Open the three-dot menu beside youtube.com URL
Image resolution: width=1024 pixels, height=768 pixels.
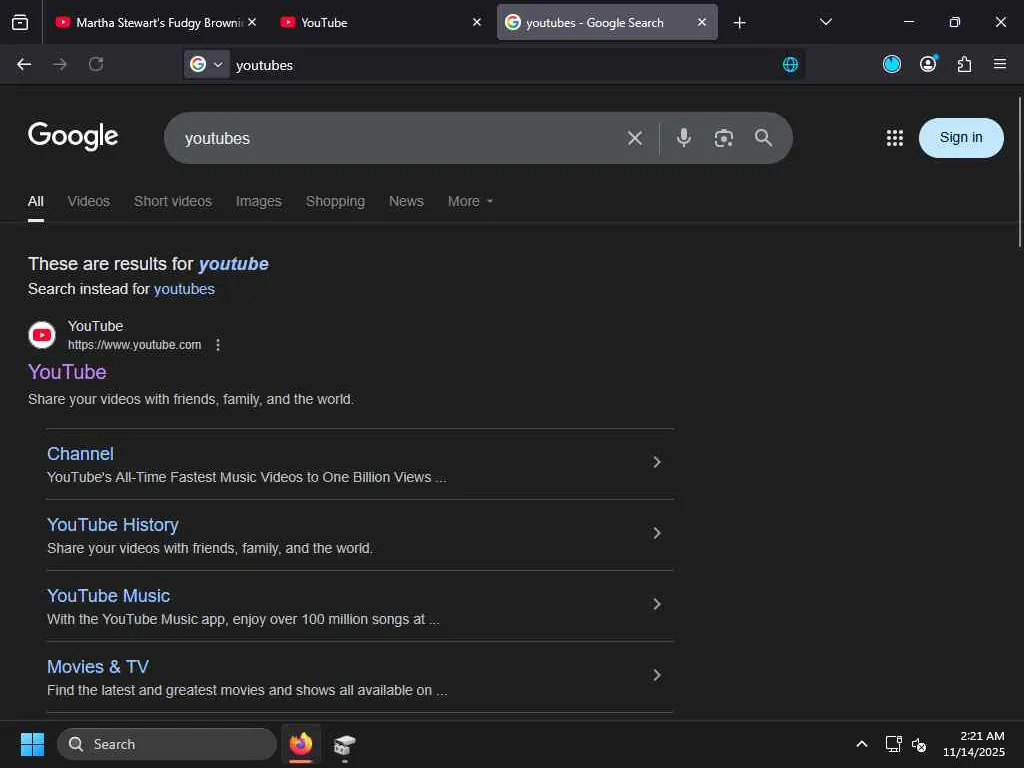tap(218, 345)
